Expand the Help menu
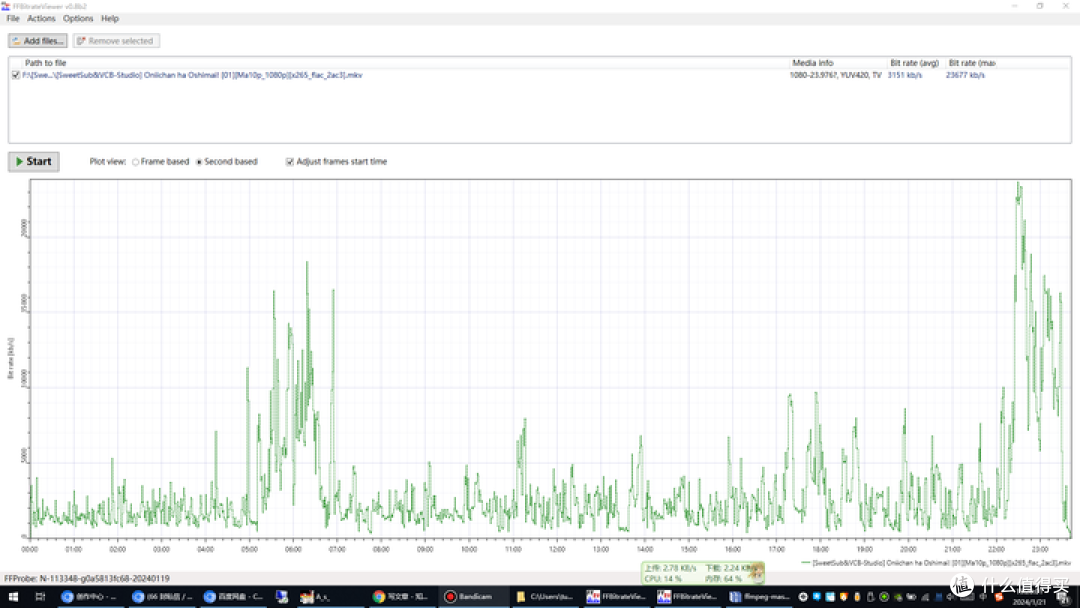This screenshot has width=1080, height=608. pos(110,18)
